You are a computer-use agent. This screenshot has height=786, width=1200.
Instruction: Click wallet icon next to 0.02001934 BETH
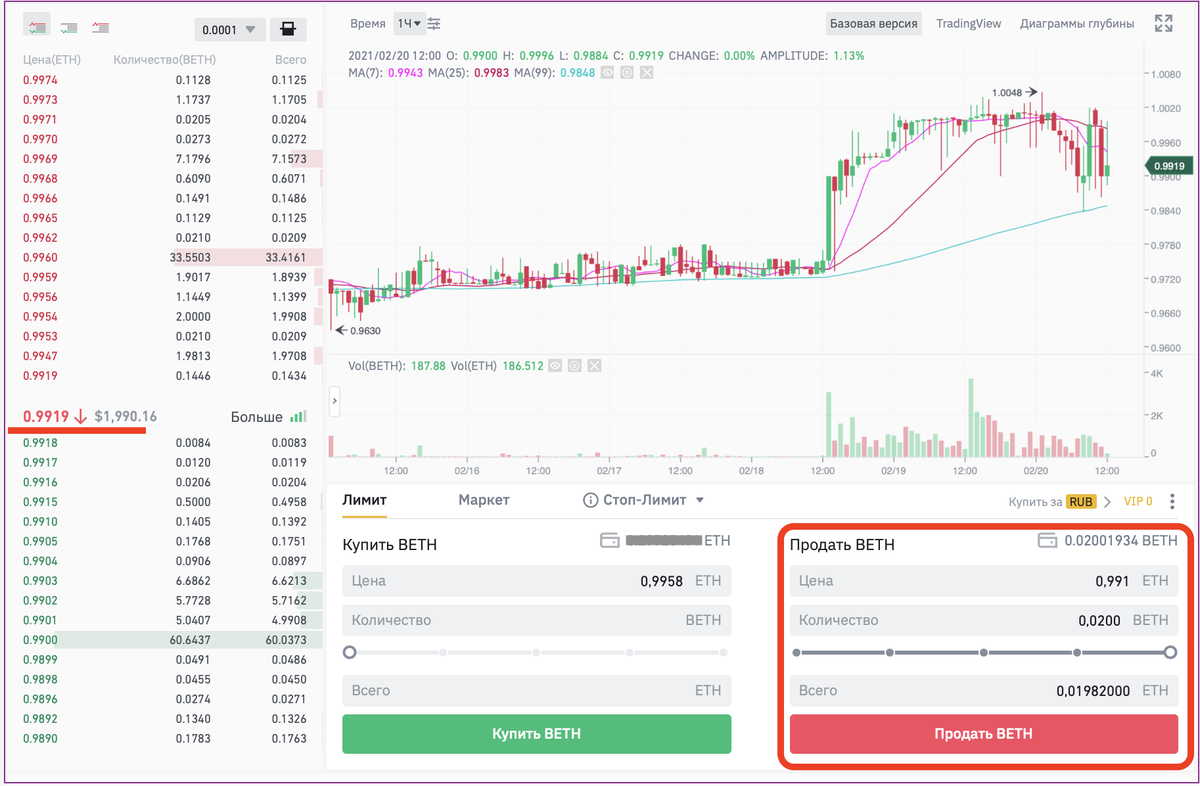click(1047, 541)
